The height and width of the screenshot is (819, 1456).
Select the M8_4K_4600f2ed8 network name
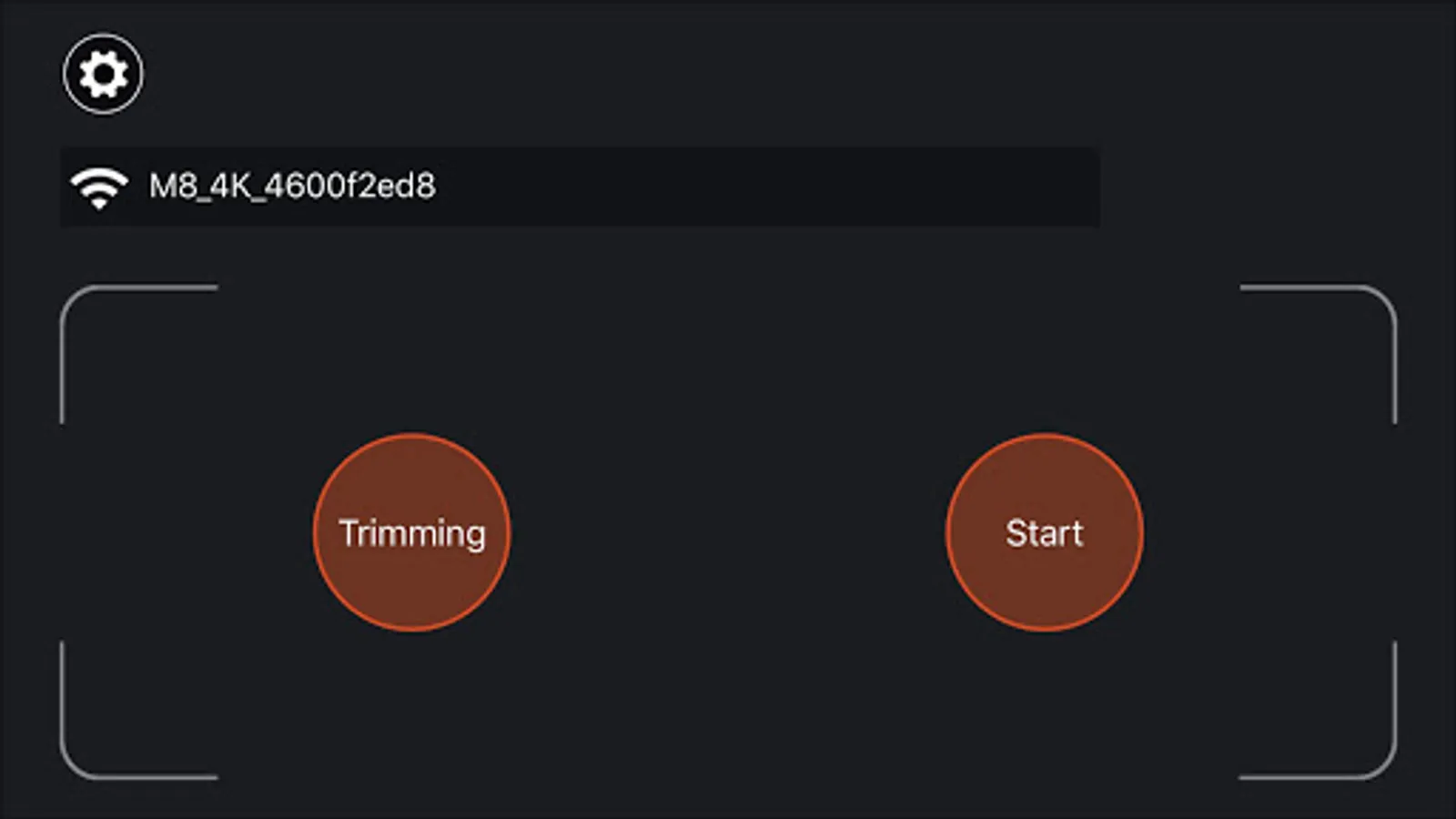pos(292,187)
